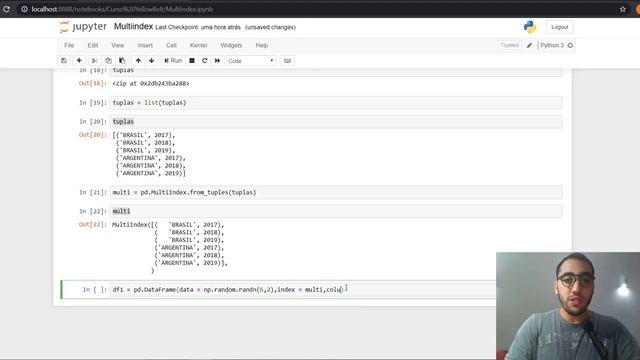This screenshot has height=360, width=640.
Task: Click the unsaved changes status text
Action: (x=270, y=27)
